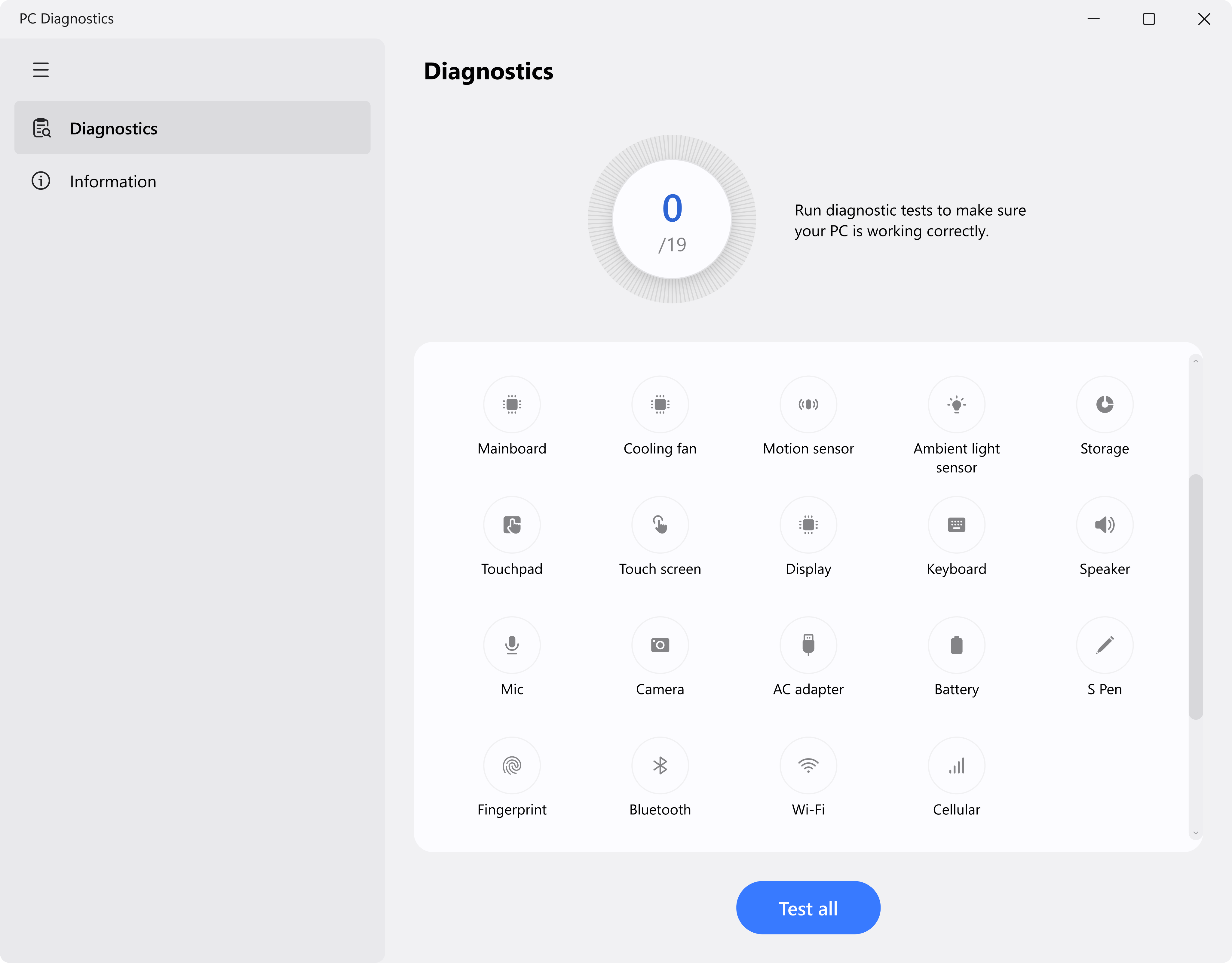
Task: Collapse the sidebar with hamburger menu
Action: pyautogui.click(x=41, y=70)
